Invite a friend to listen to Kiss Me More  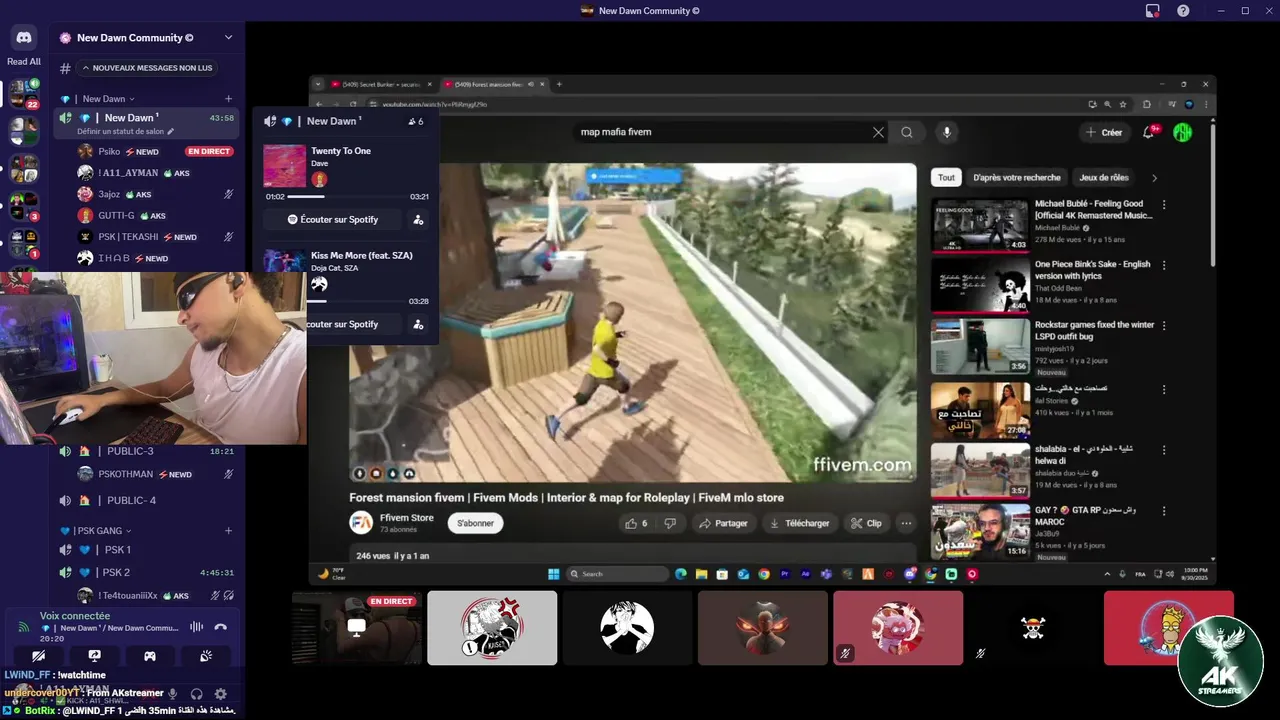coord(418,324)
